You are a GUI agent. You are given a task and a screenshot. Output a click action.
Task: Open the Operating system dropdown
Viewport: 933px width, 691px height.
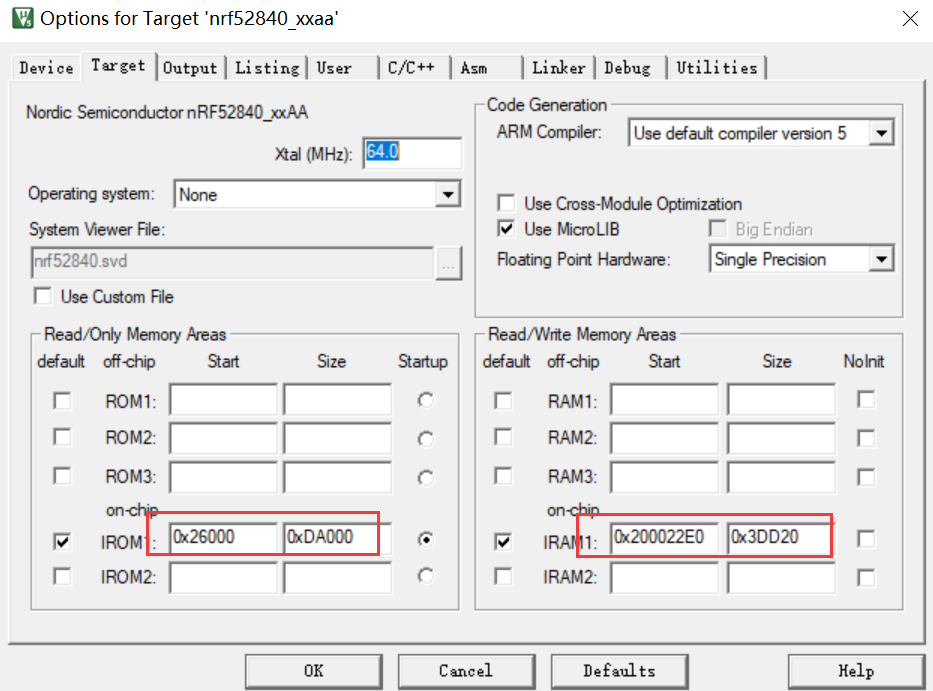coord(447,193)
